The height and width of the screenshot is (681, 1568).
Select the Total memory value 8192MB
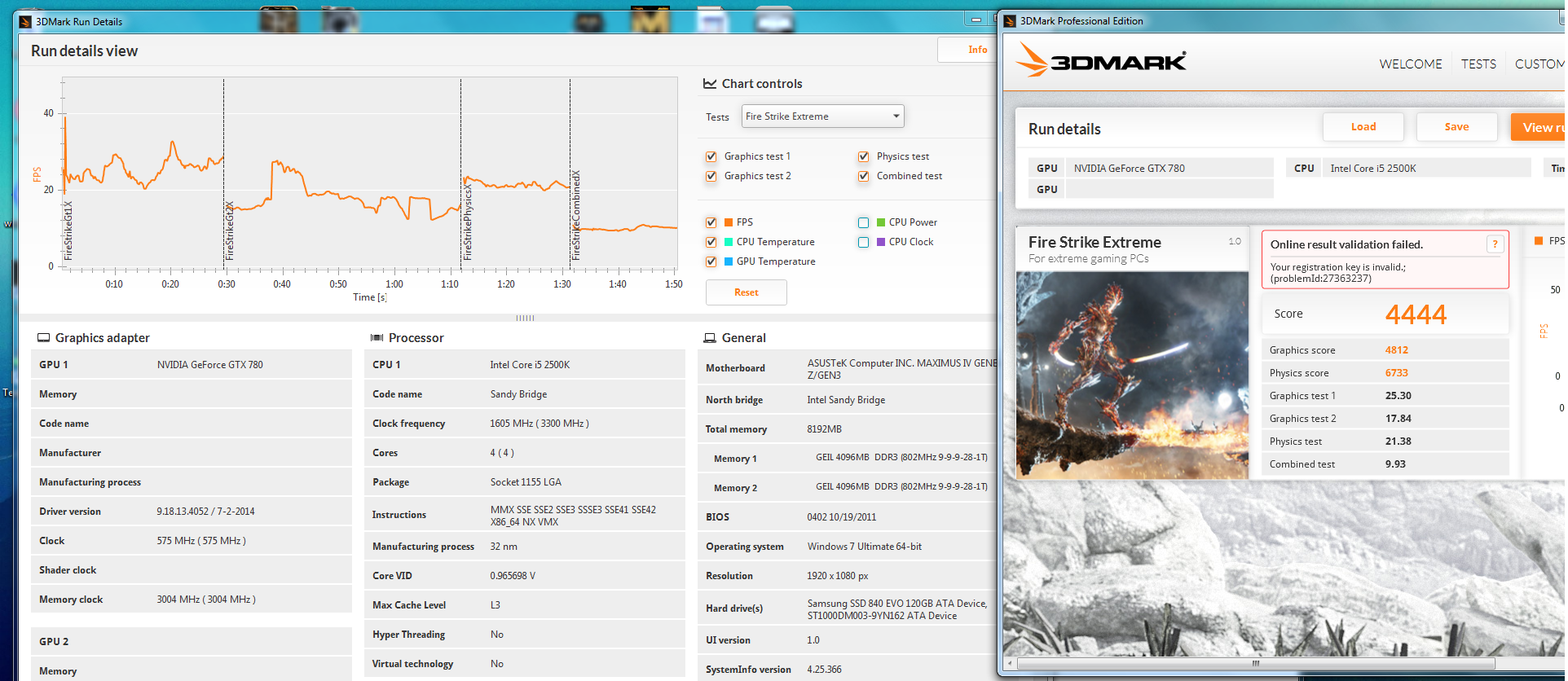pyautogui.click(x=825, y=429)
